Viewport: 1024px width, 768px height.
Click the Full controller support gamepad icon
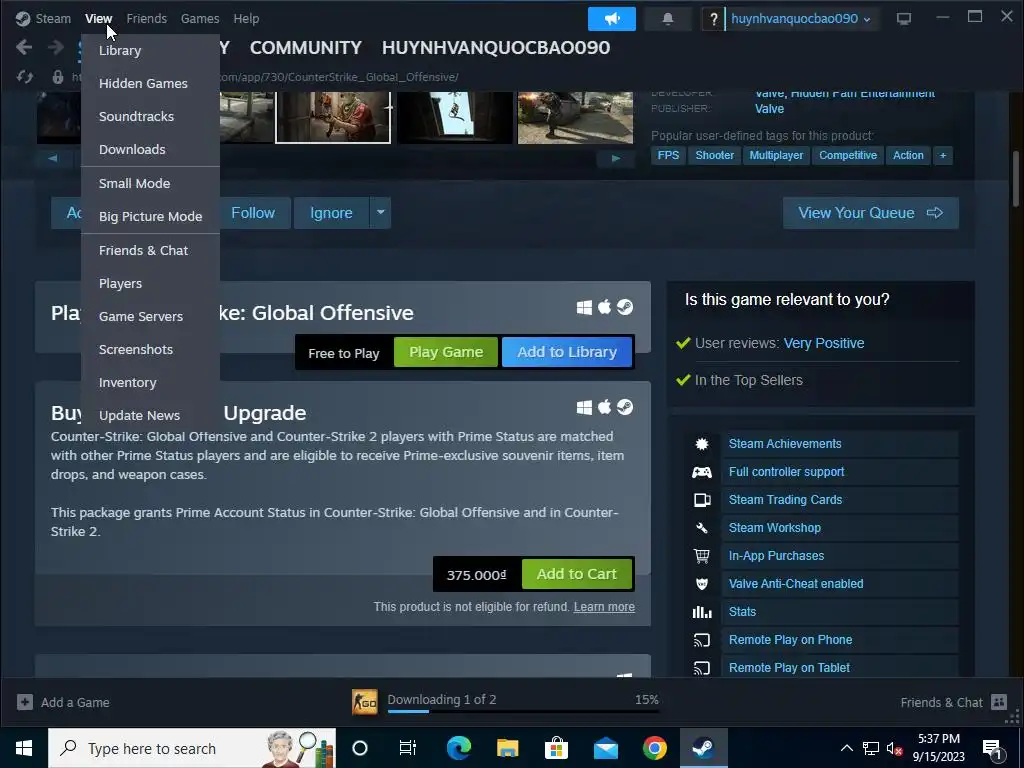click(702, 472)
